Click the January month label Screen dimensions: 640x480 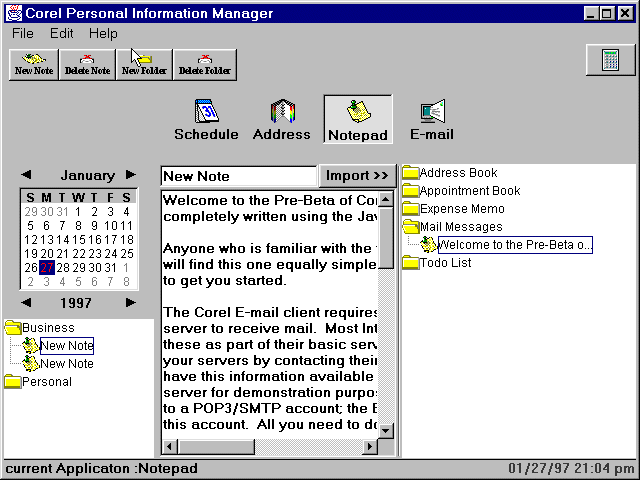88,176
